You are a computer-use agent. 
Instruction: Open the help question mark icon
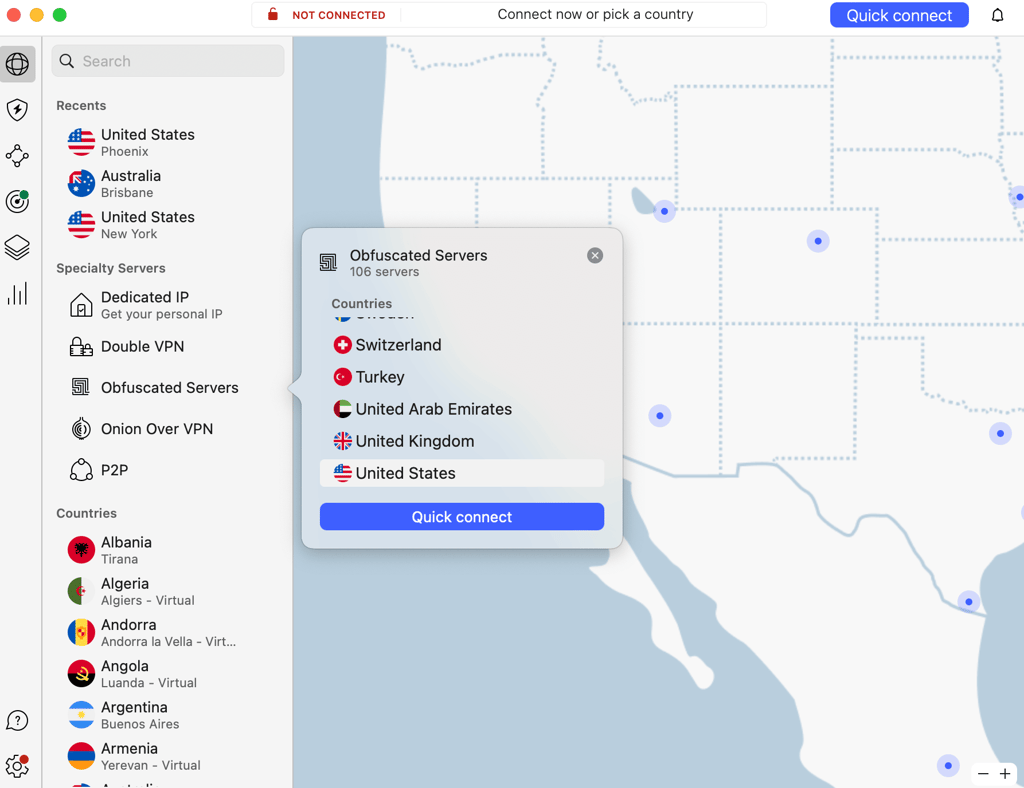(18, 721)
